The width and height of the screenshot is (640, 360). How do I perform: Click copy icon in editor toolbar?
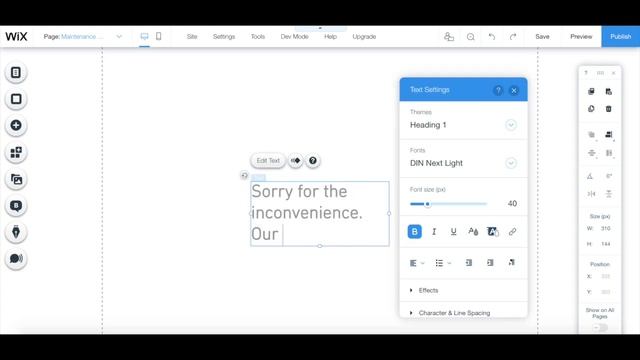click(x=591, y=91)
